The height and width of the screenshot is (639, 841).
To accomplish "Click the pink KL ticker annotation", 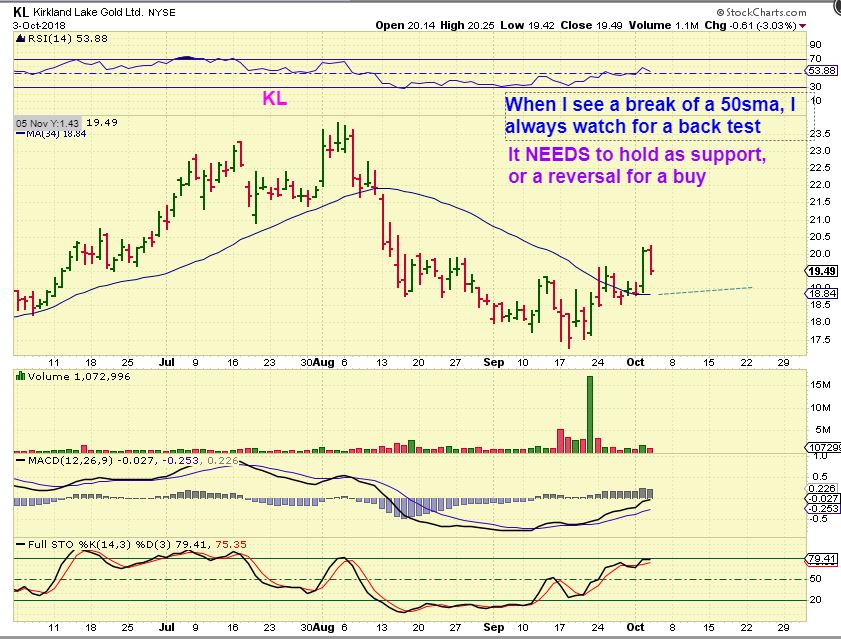I will [x=275, y=98].
